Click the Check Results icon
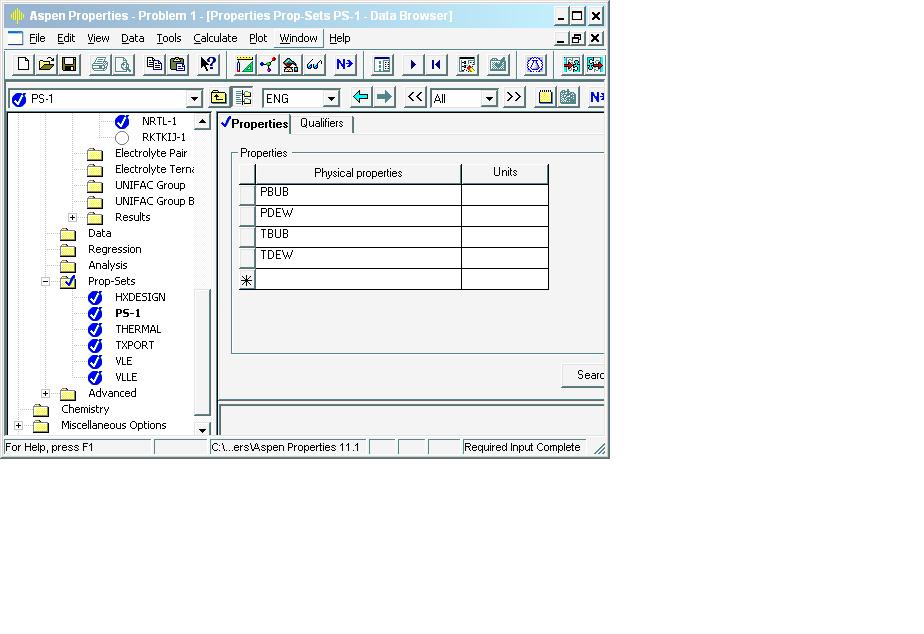This screenshot has width=924, height=634. click(x=467, y=64)
